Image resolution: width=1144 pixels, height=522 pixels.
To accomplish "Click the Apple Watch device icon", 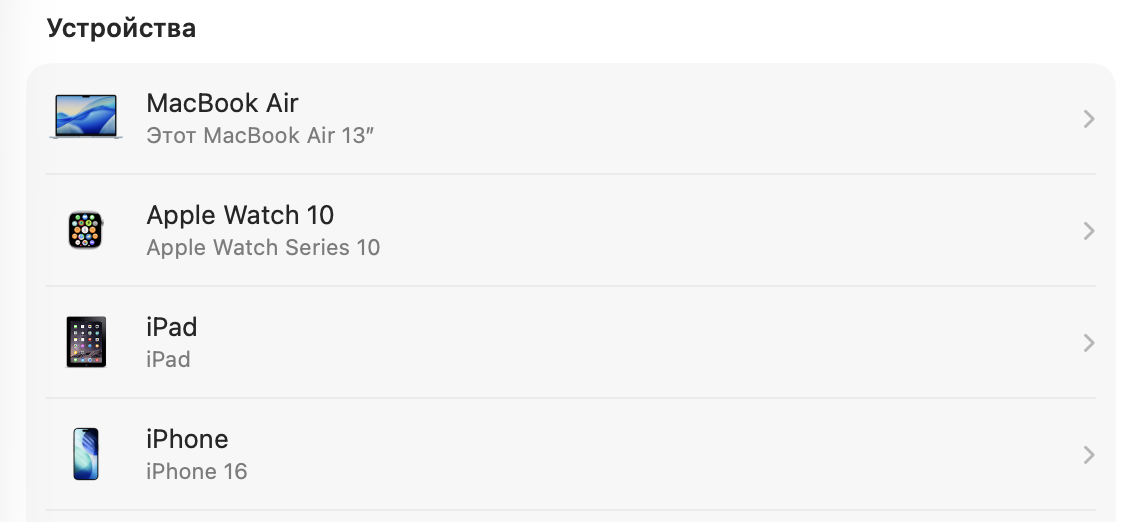I will coord(85,230).
